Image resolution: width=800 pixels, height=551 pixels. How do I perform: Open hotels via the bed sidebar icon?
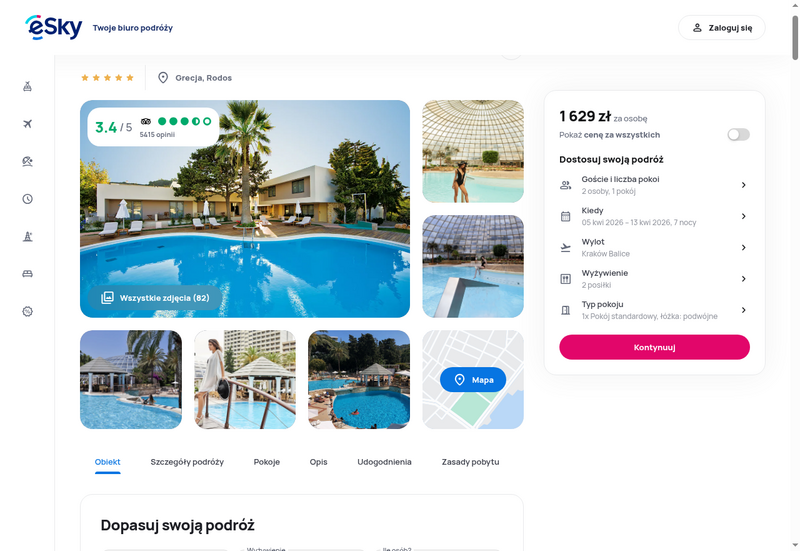(28, 274)
